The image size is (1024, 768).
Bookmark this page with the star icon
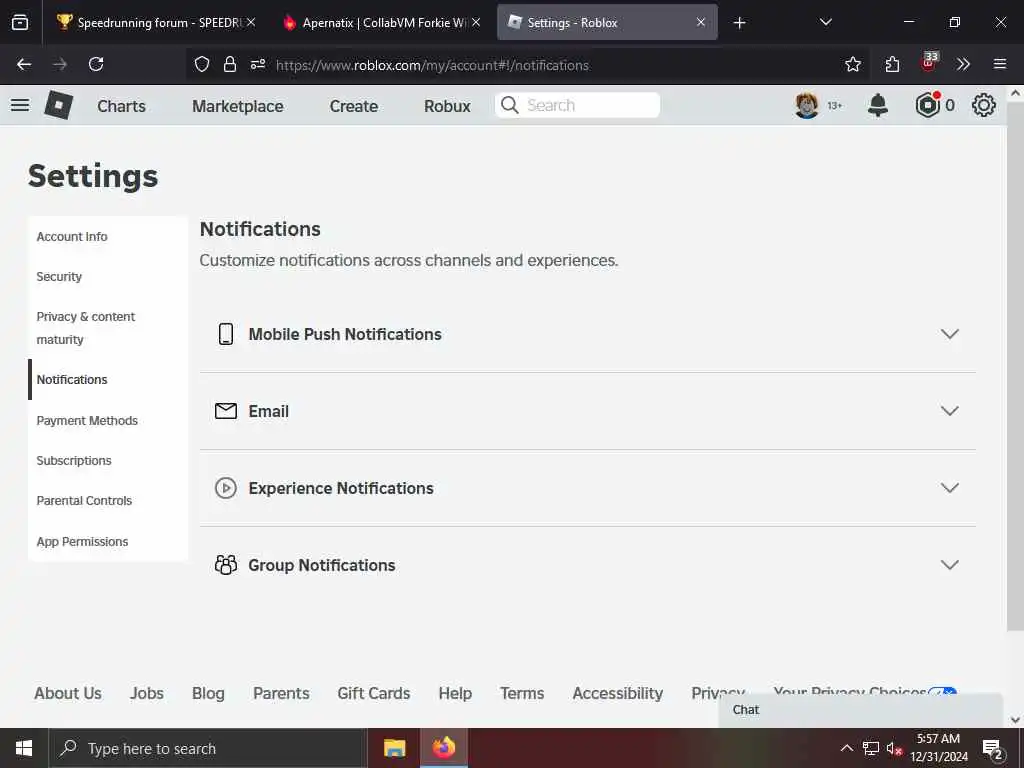coord(852,64)
